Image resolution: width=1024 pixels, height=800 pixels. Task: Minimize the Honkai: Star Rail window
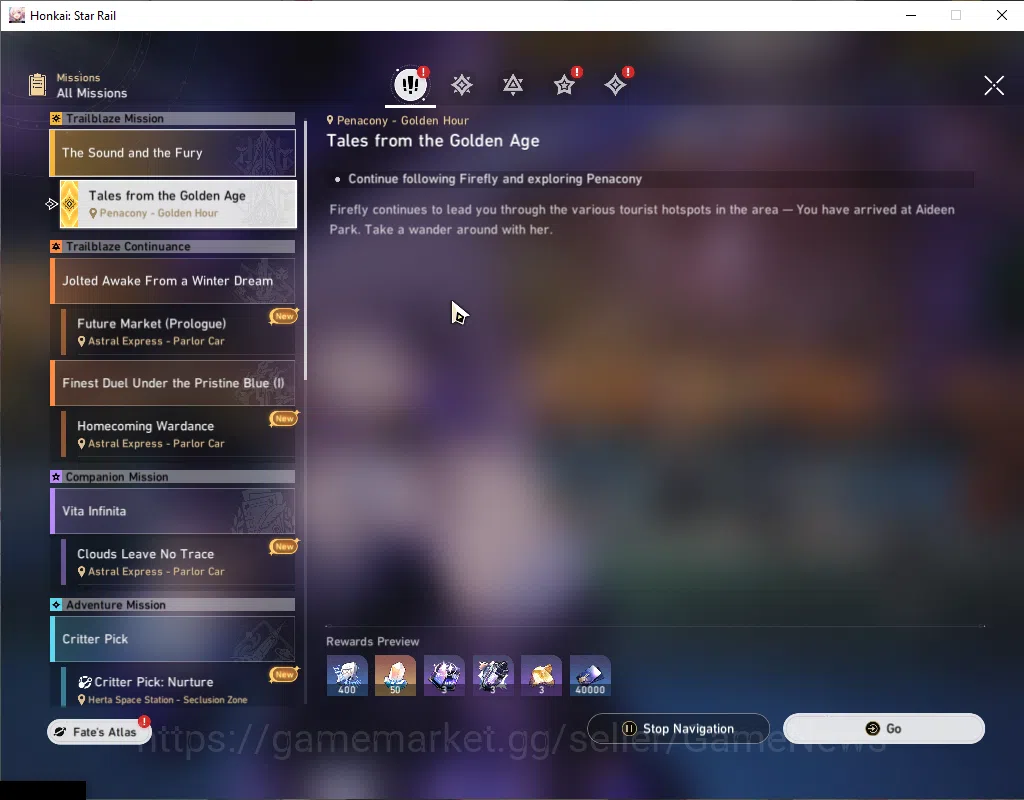coord(911,15)
